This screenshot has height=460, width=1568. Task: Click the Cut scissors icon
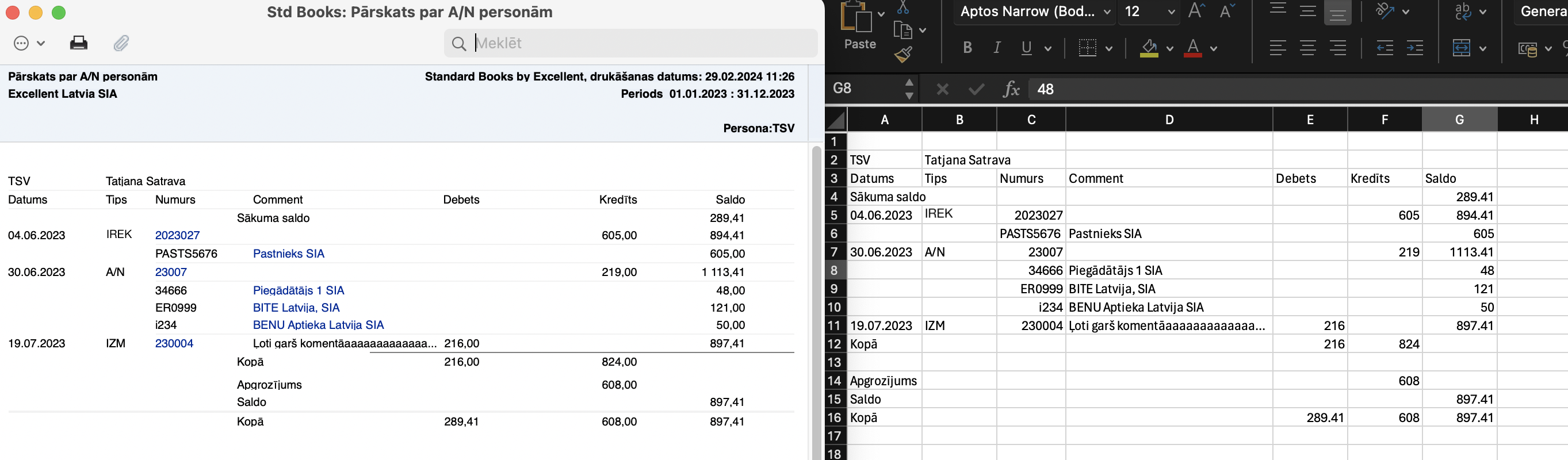(902, 8)
